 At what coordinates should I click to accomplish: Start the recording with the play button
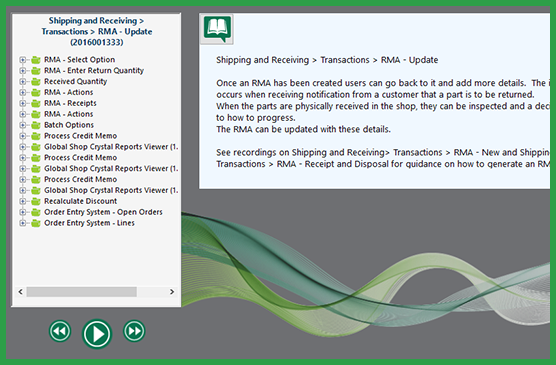click(97, 334)
